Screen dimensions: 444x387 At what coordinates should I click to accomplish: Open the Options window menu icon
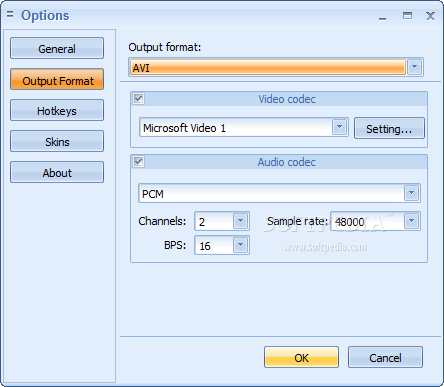click(x=10, y=14)
